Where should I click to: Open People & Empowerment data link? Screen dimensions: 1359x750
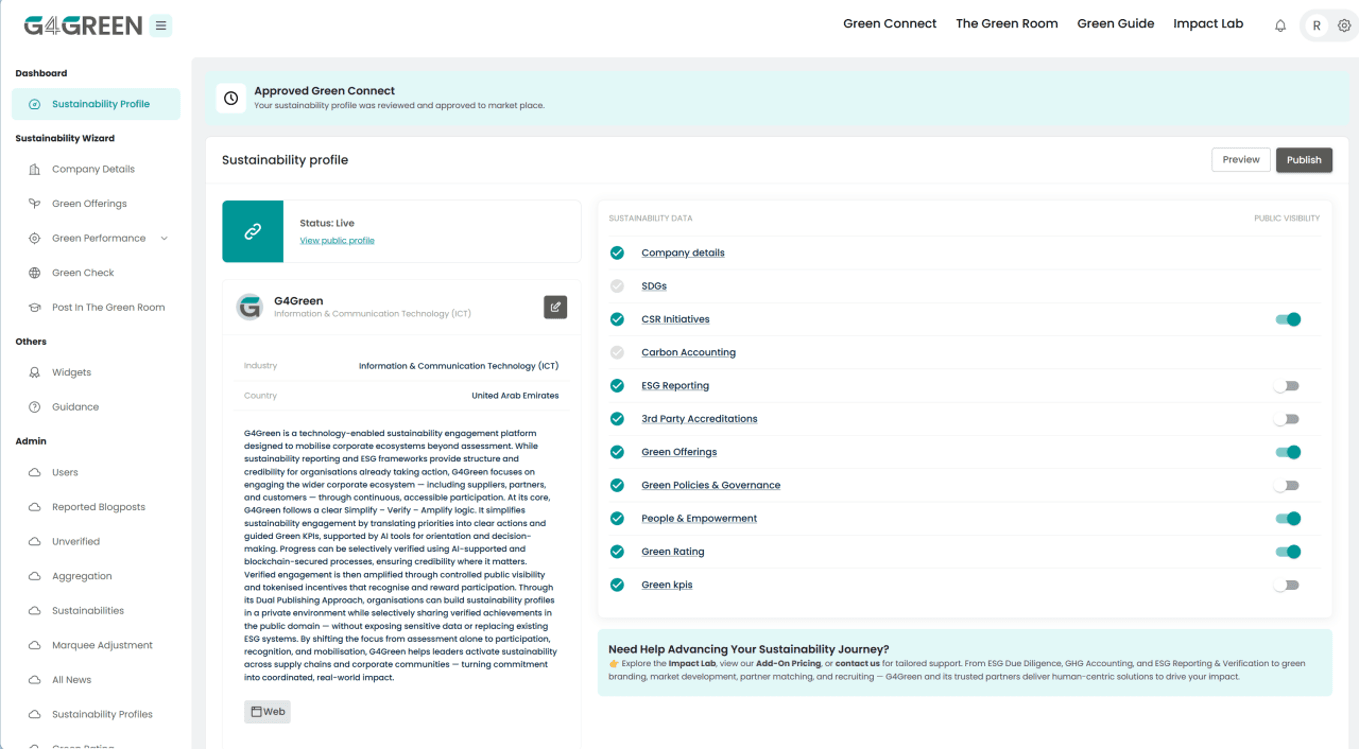tap(699, 518)
